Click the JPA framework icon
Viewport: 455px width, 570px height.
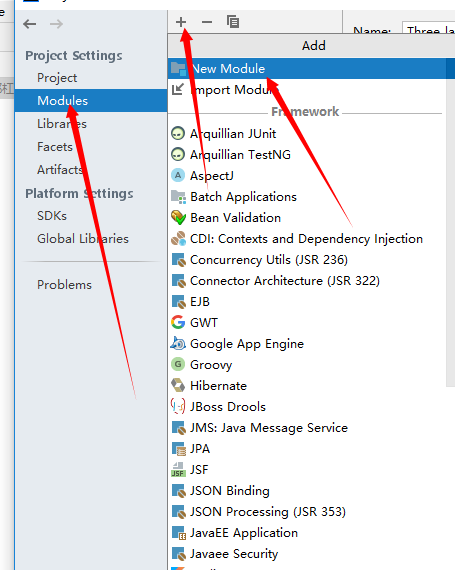pyautogui.click(x=178, y=449)
